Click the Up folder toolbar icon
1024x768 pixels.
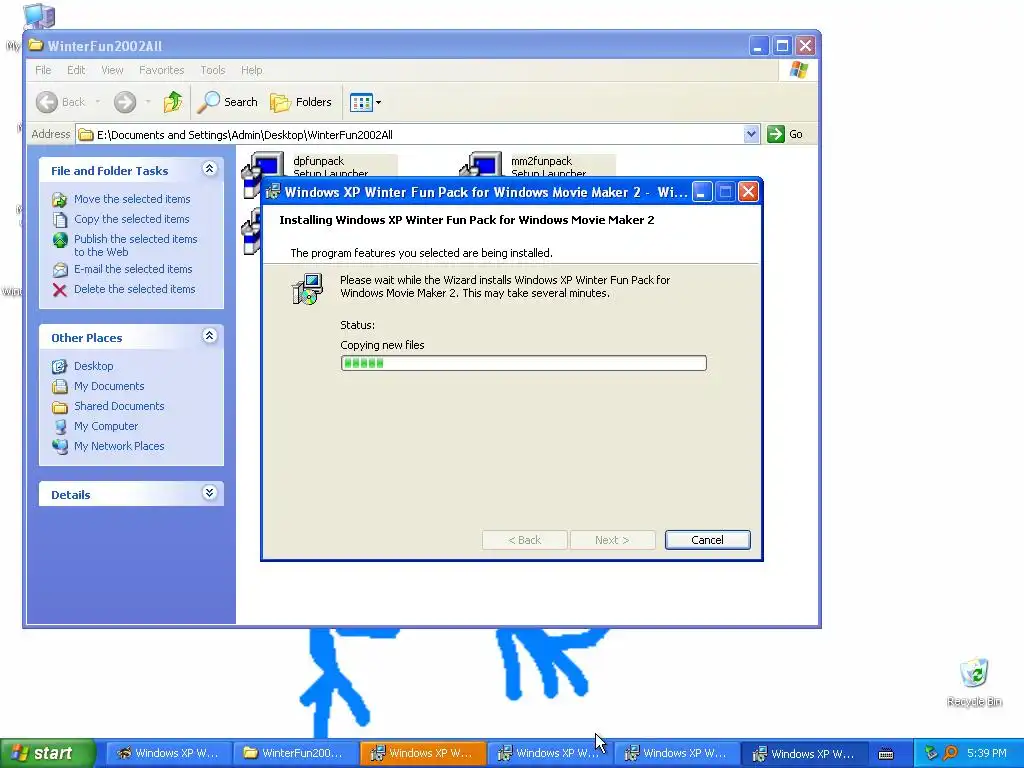pos(172,102)
